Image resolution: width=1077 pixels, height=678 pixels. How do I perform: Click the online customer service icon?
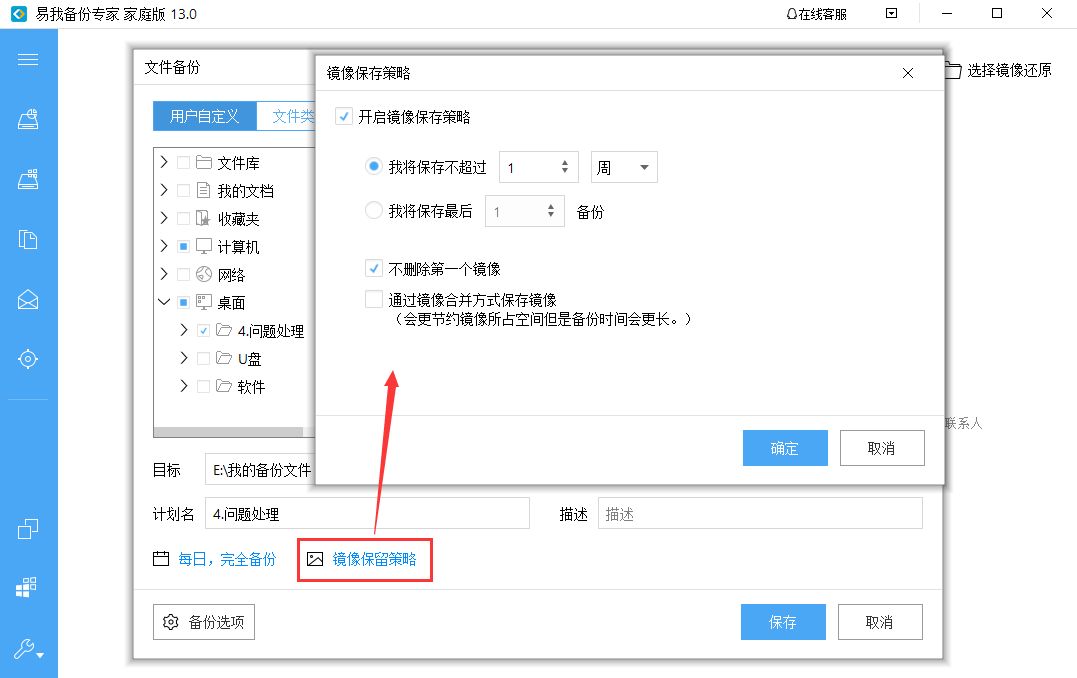(792, 14)
